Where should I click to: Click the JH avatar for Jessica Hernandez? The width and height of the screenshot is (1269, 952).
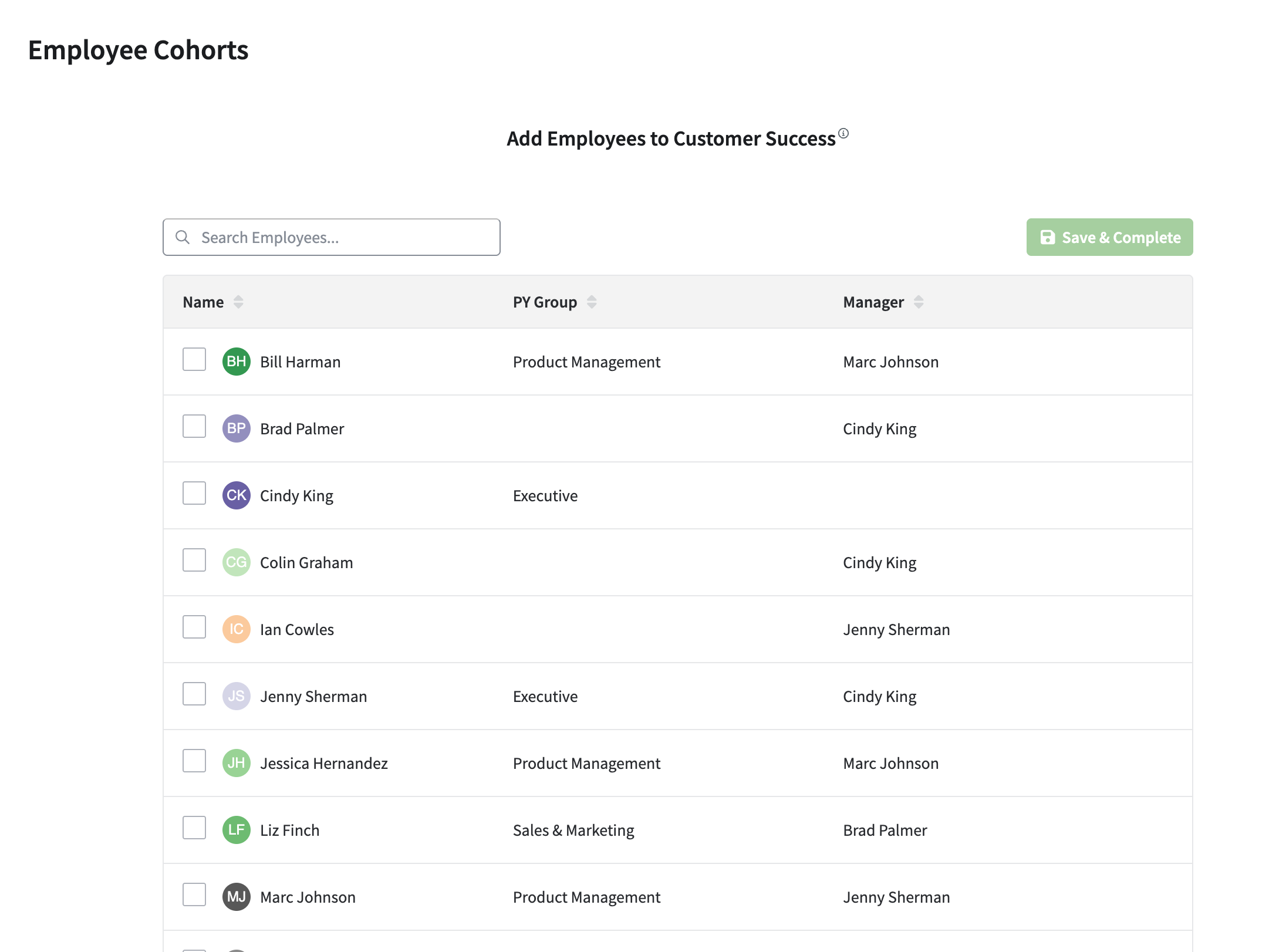click(x=236, y=763)
